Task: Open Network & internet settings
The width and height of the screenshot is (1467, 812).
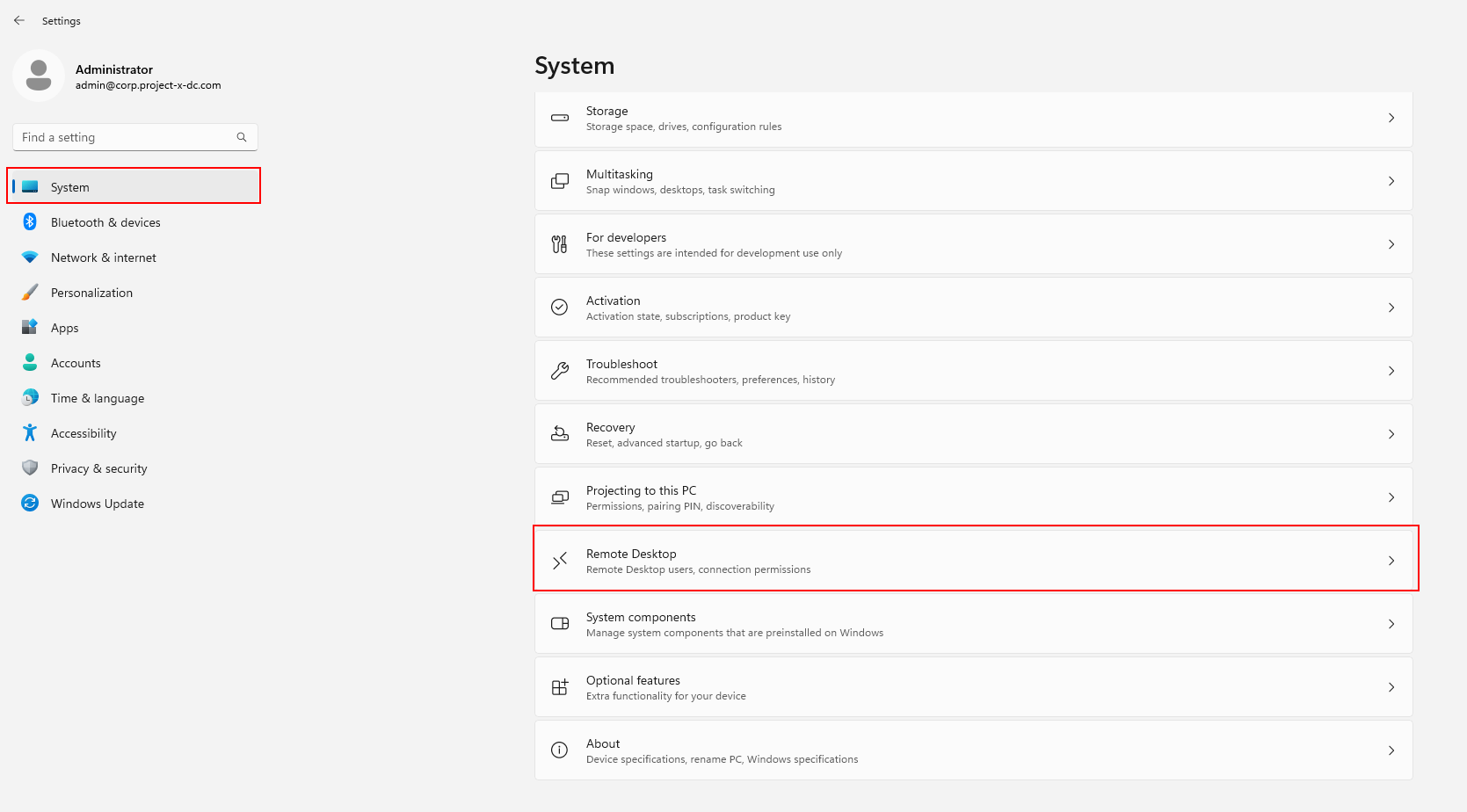Action: coord(103,257)
